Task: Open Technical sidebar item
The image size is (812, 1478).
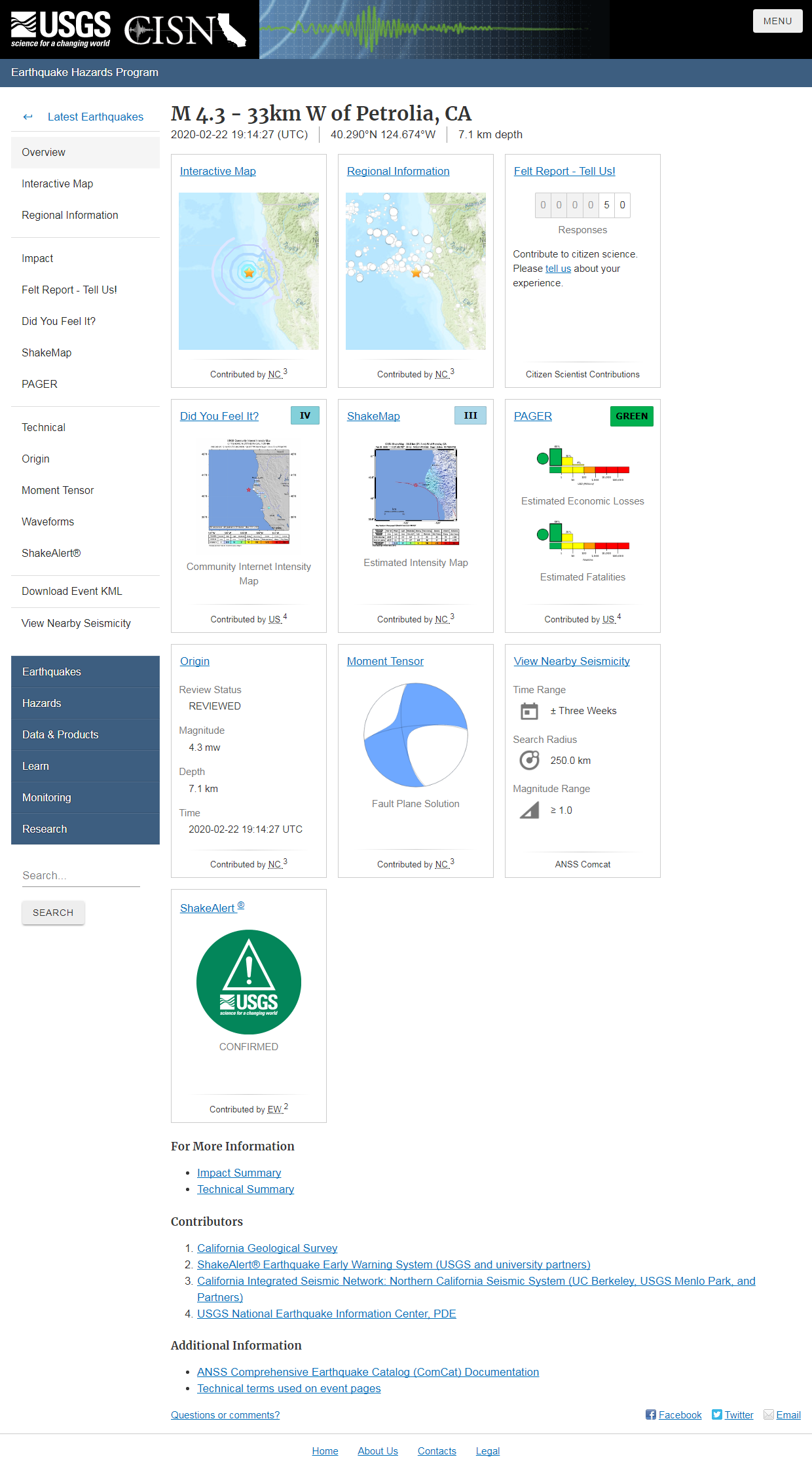Action: point(85,427)
